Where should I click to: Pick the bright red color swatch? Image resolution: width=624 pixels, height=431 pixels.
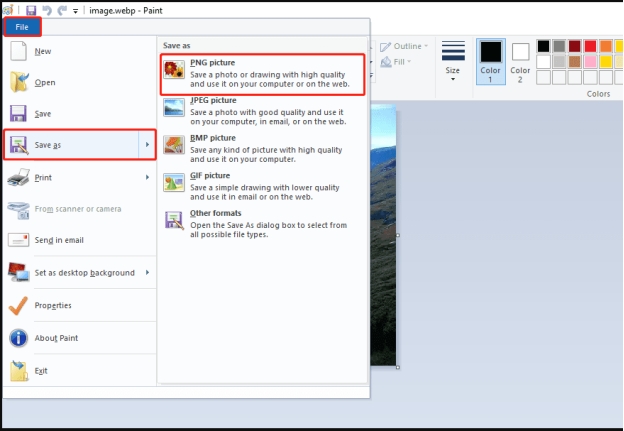[x=590, y=46]
